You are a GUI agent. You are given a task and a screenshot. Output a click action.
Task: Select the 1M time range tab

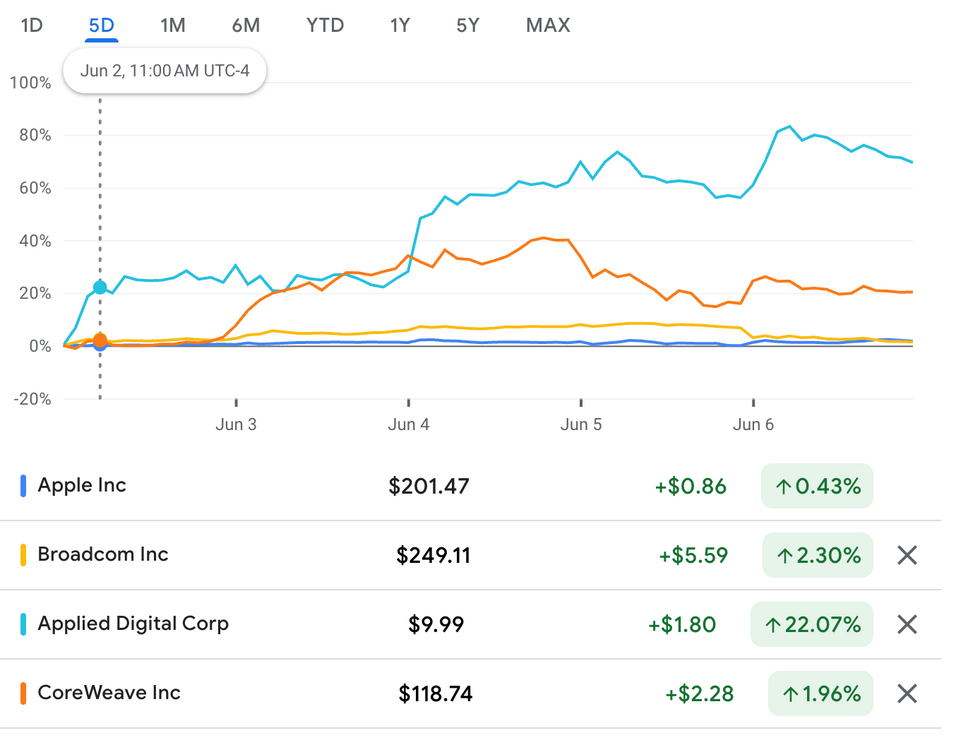pyautogui.click(x=173, y=25)
